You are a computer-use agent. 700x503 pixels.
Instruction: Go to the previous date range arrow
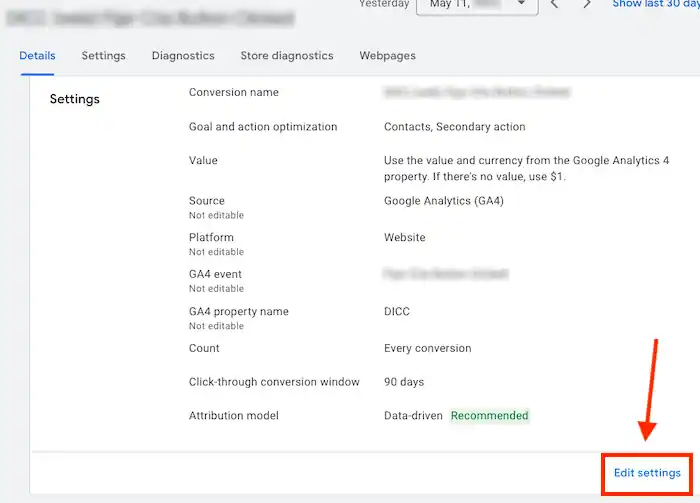[x=555, y=5]
